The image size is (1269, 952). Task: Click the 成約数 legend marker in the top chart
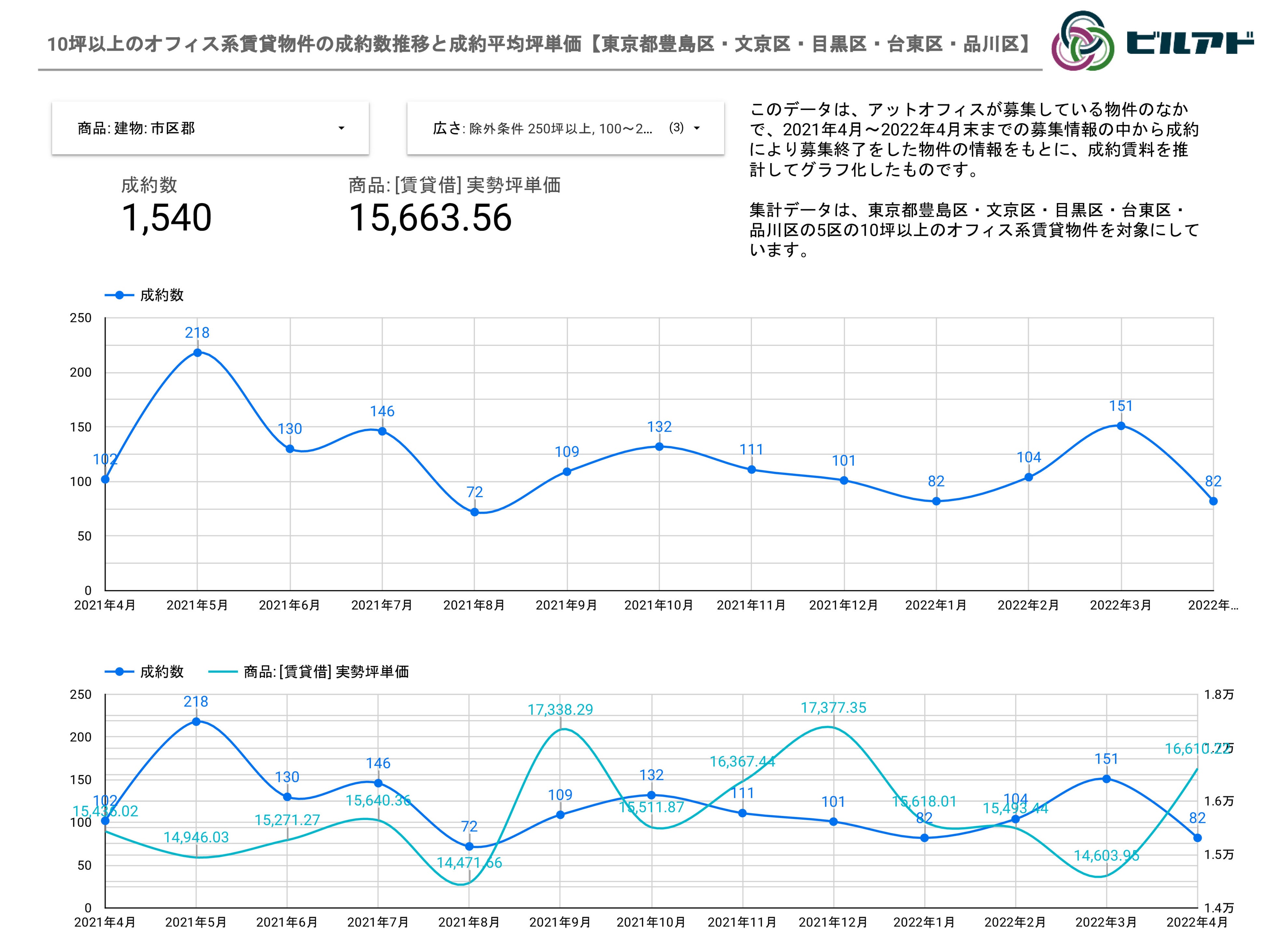[x=119, y=295]
